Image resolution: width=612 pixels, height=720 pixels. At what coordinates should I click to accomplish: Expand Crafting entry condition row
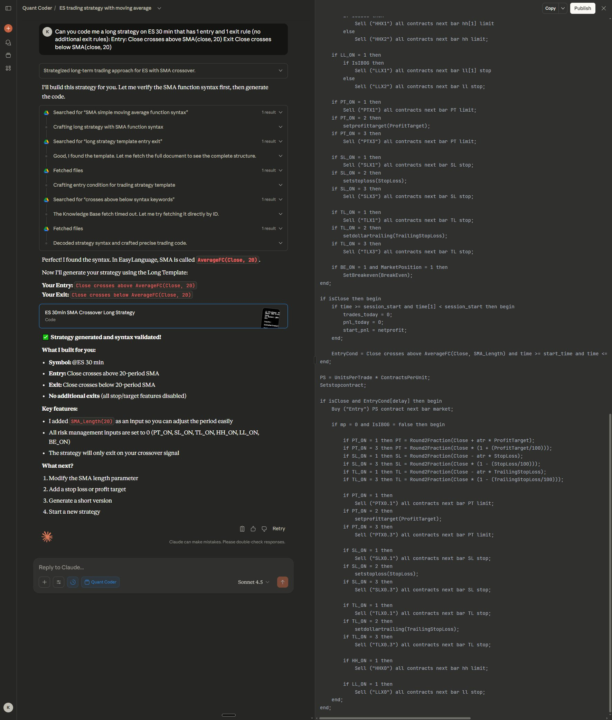tap(163, 185)
